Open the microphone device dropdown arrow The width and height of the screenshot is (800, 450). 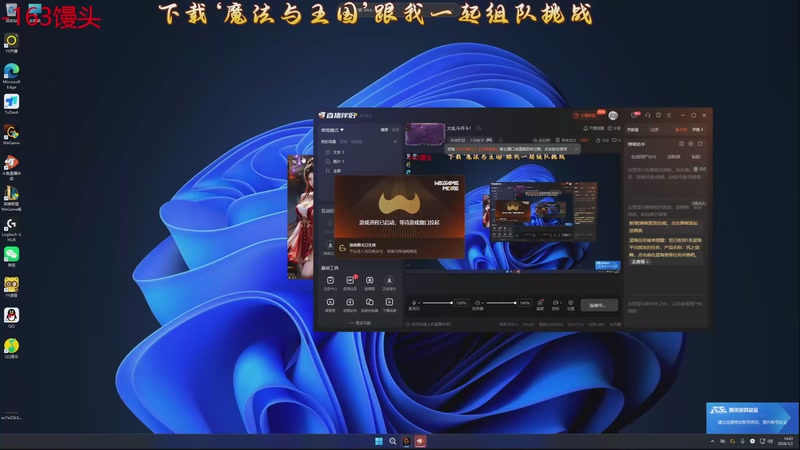click(419, 303)
